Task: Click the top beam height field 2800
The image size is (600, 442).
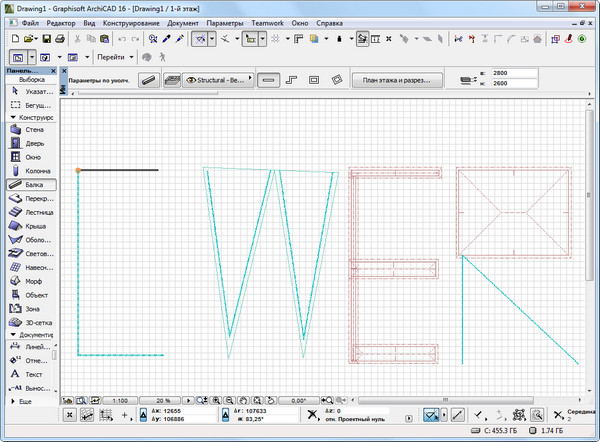Action: (x=503, y=73)
